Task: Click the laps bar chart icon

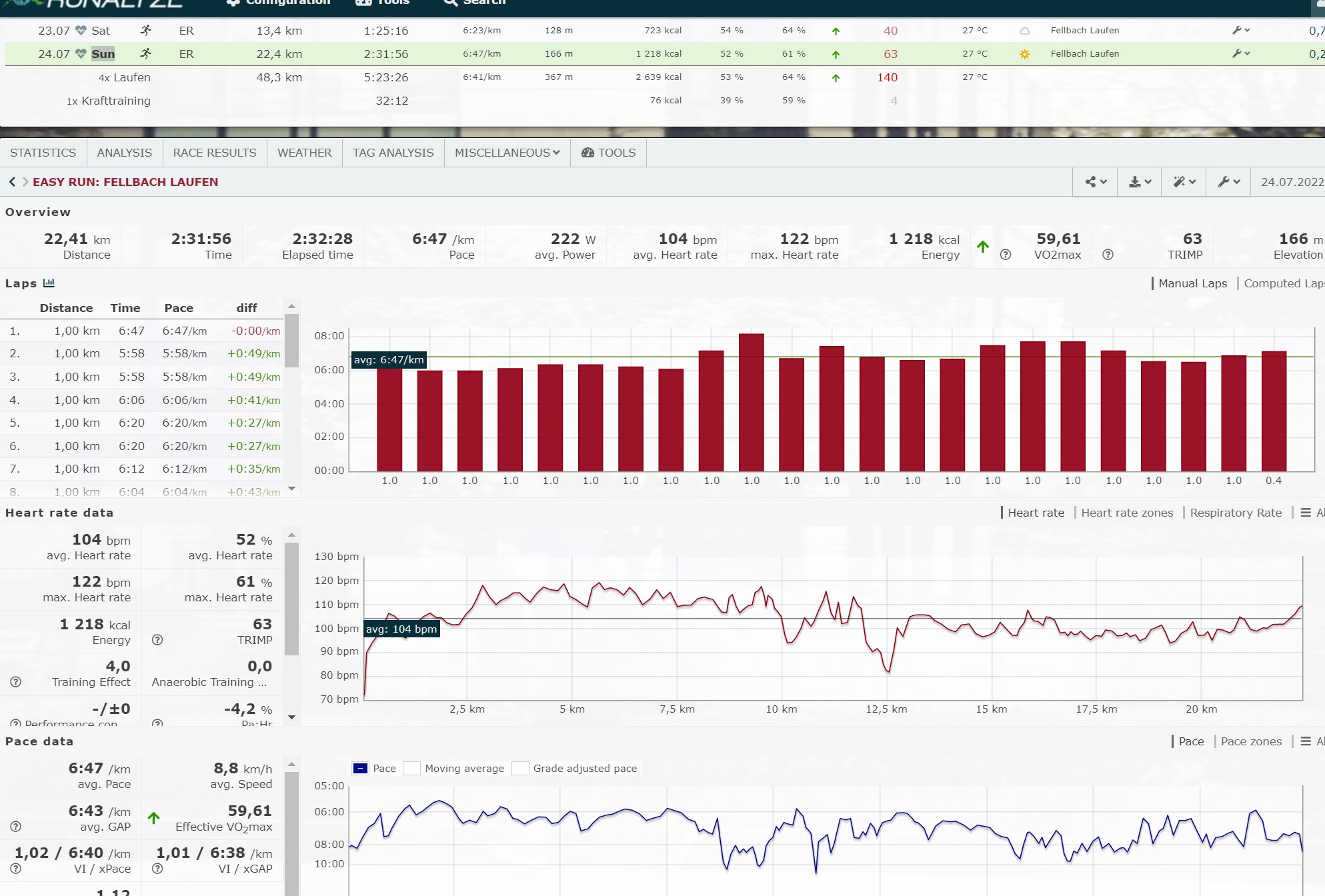Action: click(49, 283)
